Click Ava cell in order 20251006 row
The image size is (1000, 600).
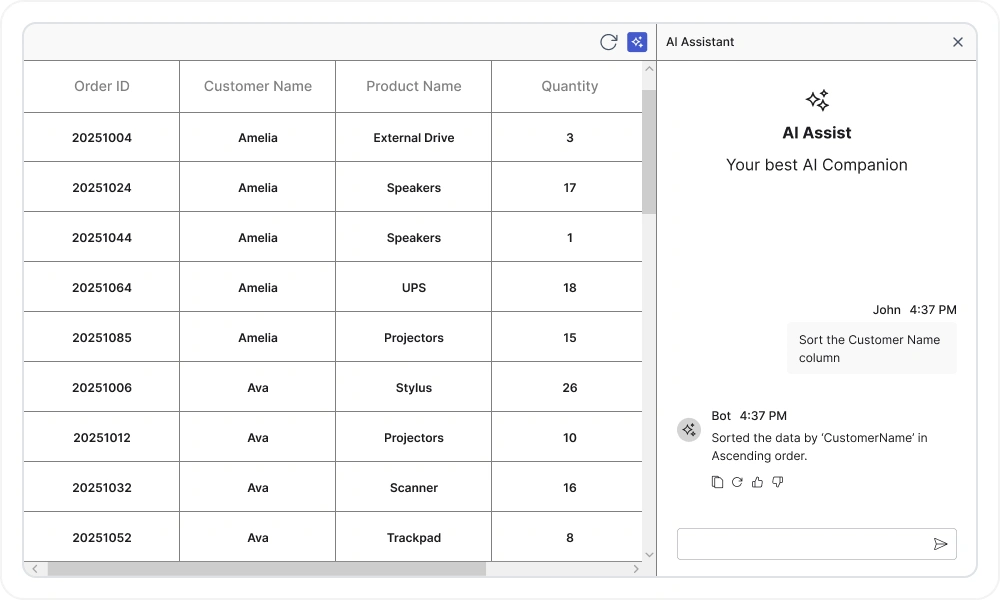coord(258,388)
